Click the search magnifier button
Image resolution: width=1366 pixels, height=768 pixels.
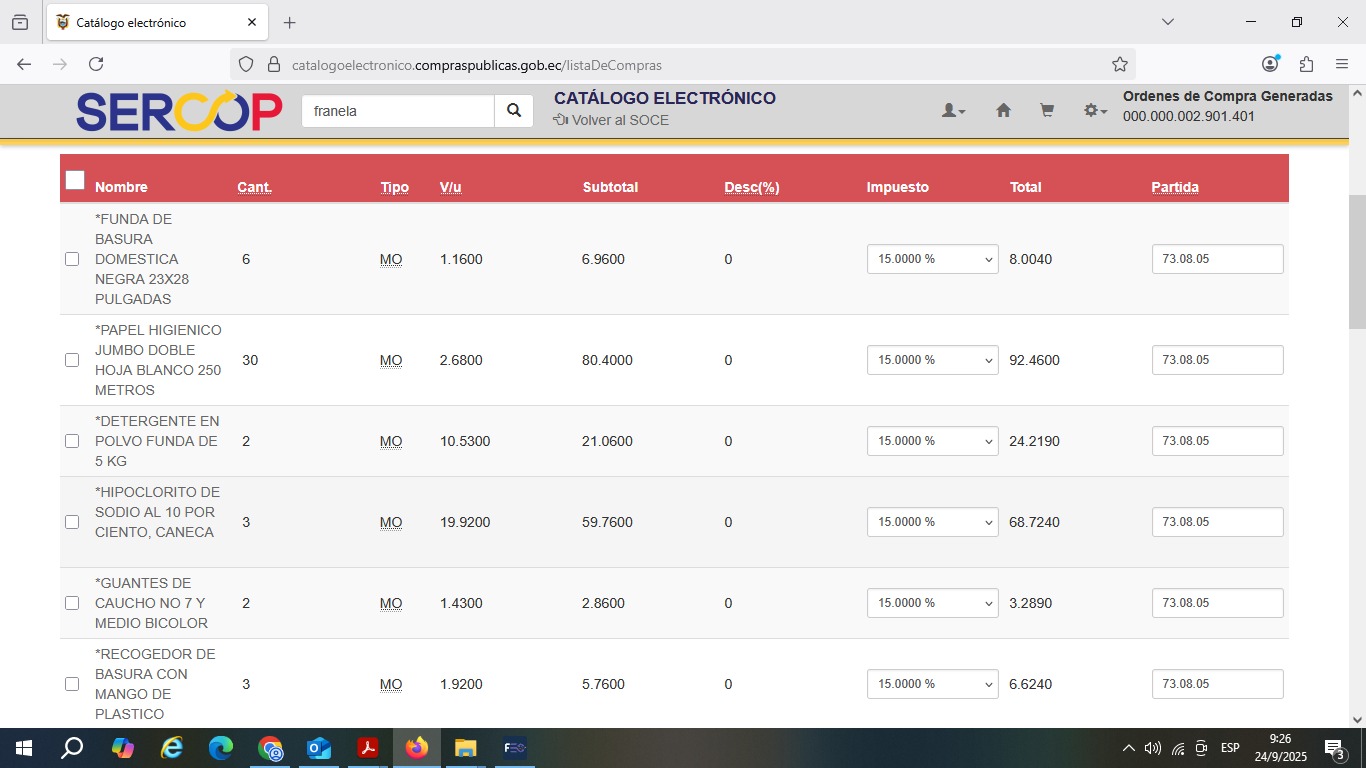[513, 111]
